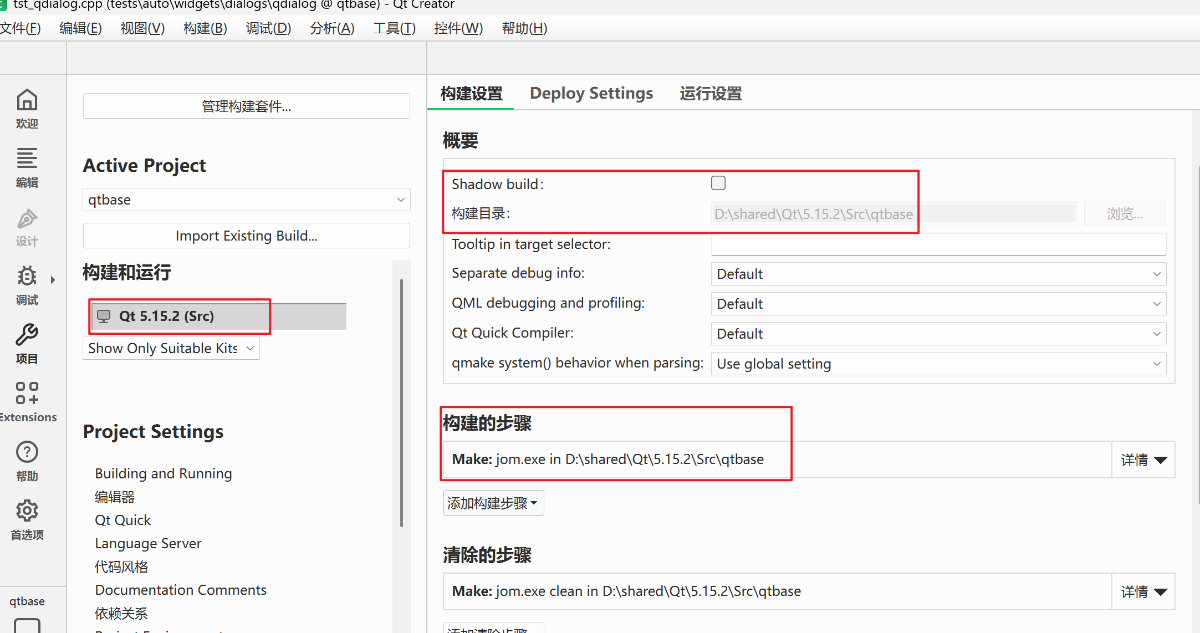1200x633 pixels.
Task: Open the 调试(D) menu
Action: (268, 28)
